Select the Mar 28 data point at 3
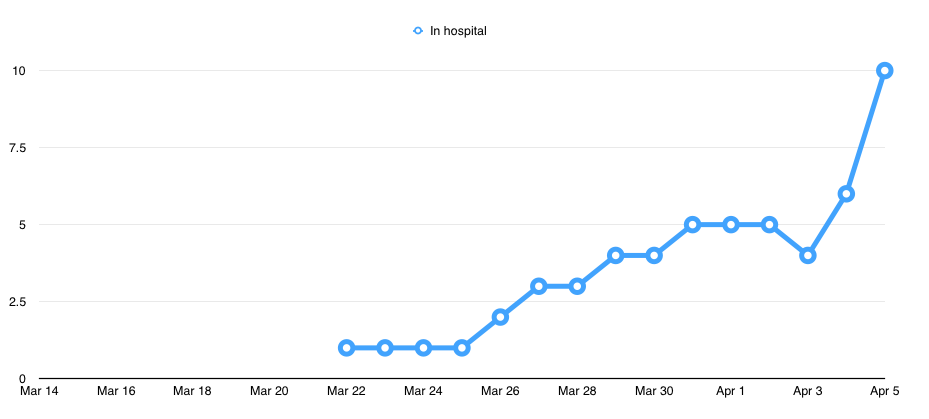Image resolution: width=929 pixels, height=419 pixels. click(x=577, y=286)
